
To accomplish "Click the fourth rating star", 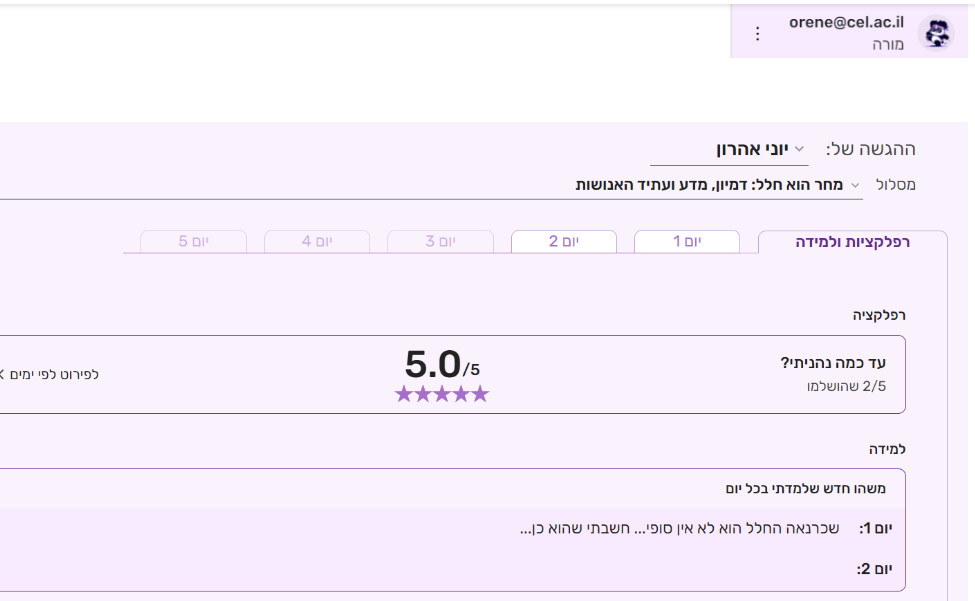I will [x=461, y=394].
